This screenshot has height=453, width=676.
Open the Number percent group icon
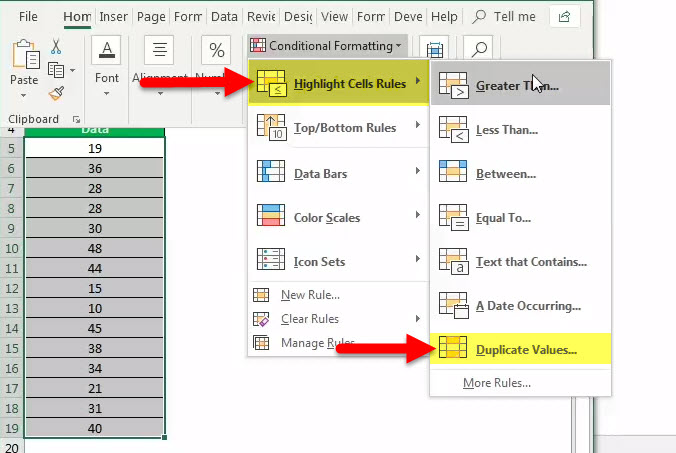[x=215, y=61]
